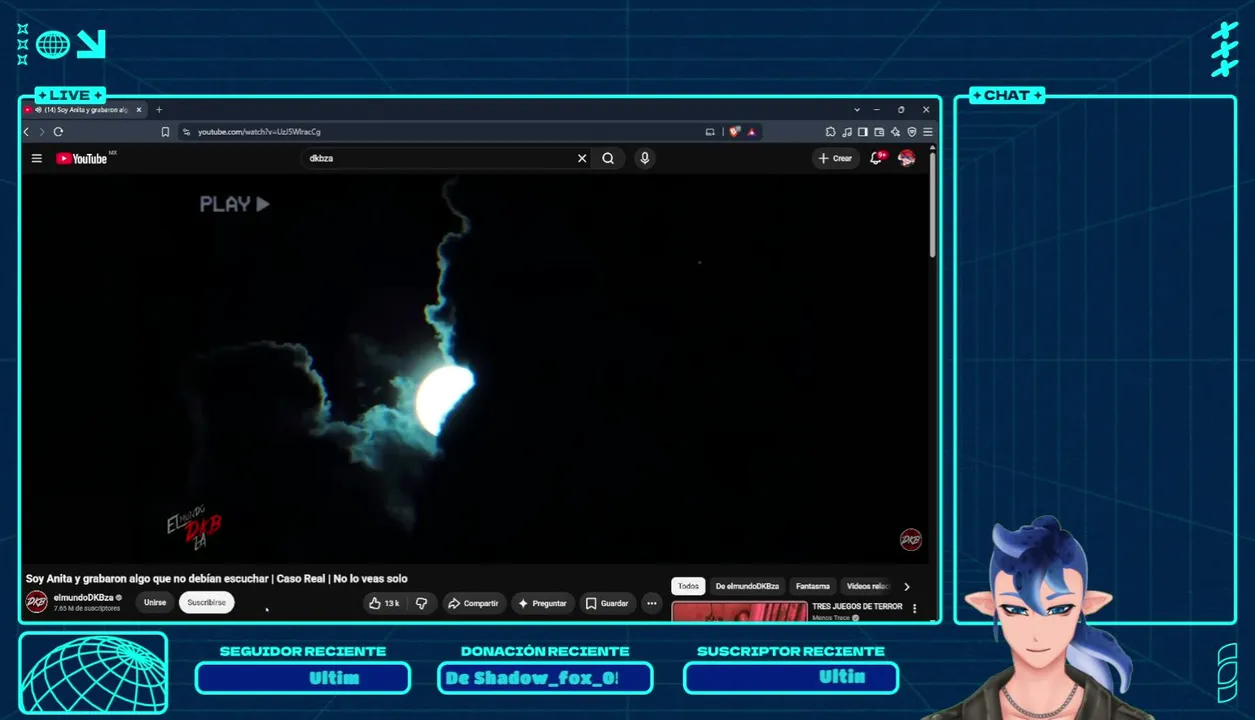Open the TRES JUEGOS DE TERROR thumbnail
1255x720 pixels.
coord(739,612)
